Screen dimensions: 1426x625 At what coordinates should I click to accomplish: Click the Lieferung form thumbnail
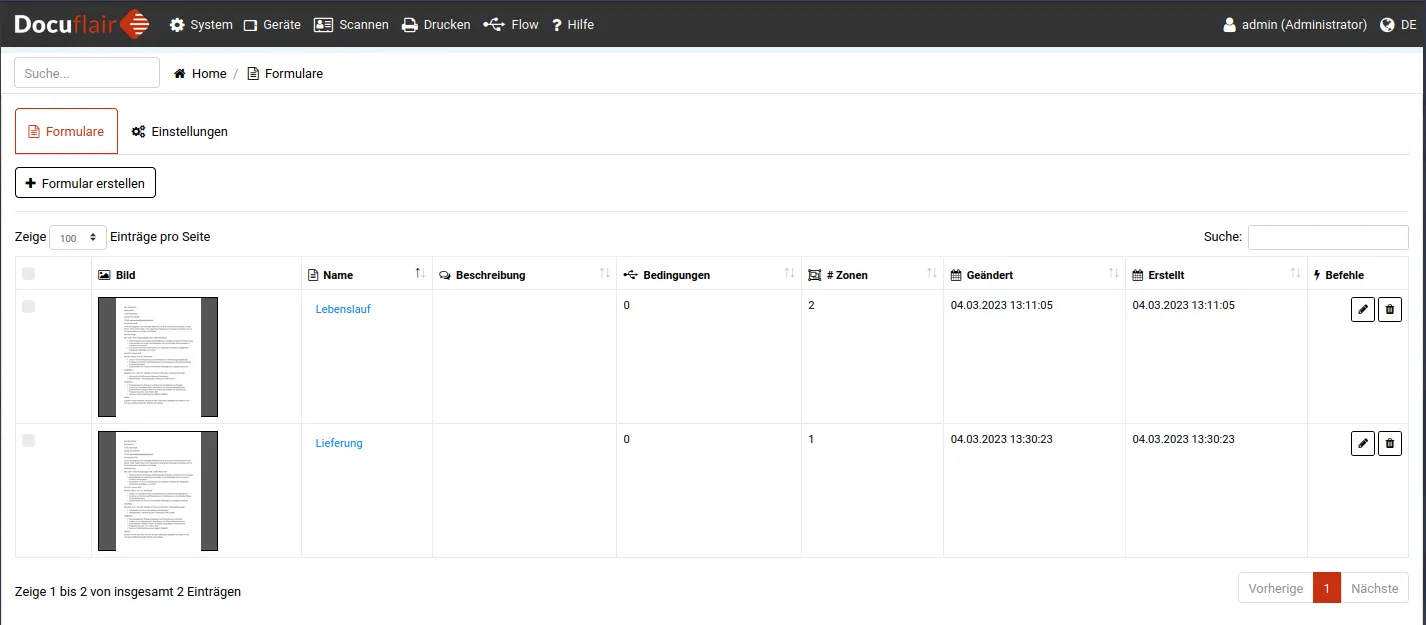(158, 491)
